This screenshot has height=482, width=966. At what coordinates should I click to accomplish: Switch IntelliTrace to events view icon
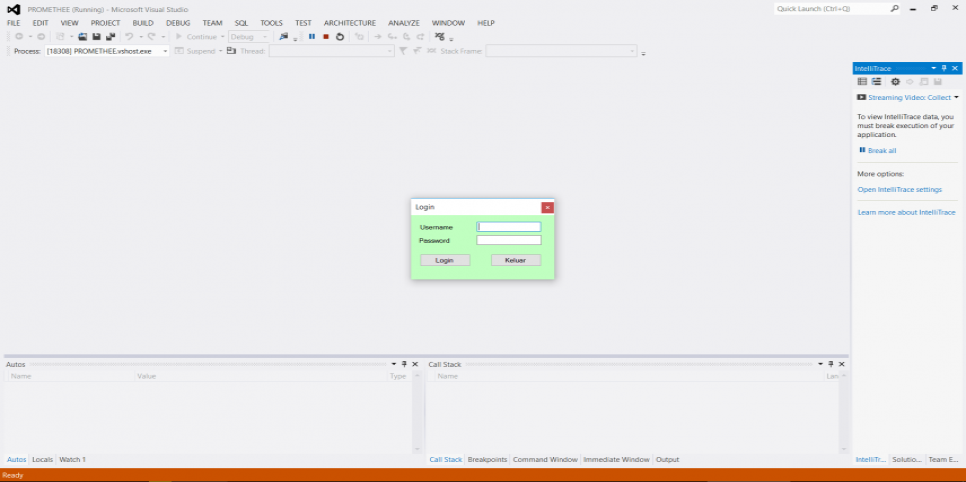862,81
